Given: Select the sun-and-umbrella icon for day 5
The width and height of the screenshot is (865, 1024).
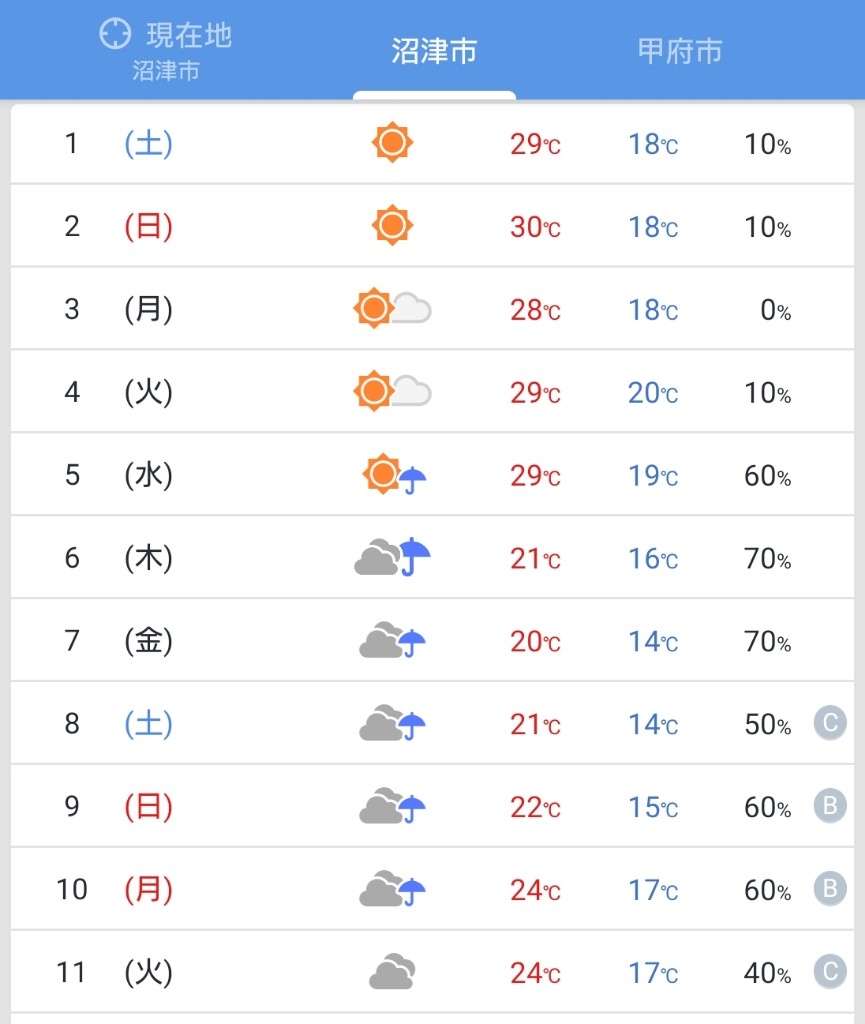Looking at the screenshot, I should click(x=394, y=475).
